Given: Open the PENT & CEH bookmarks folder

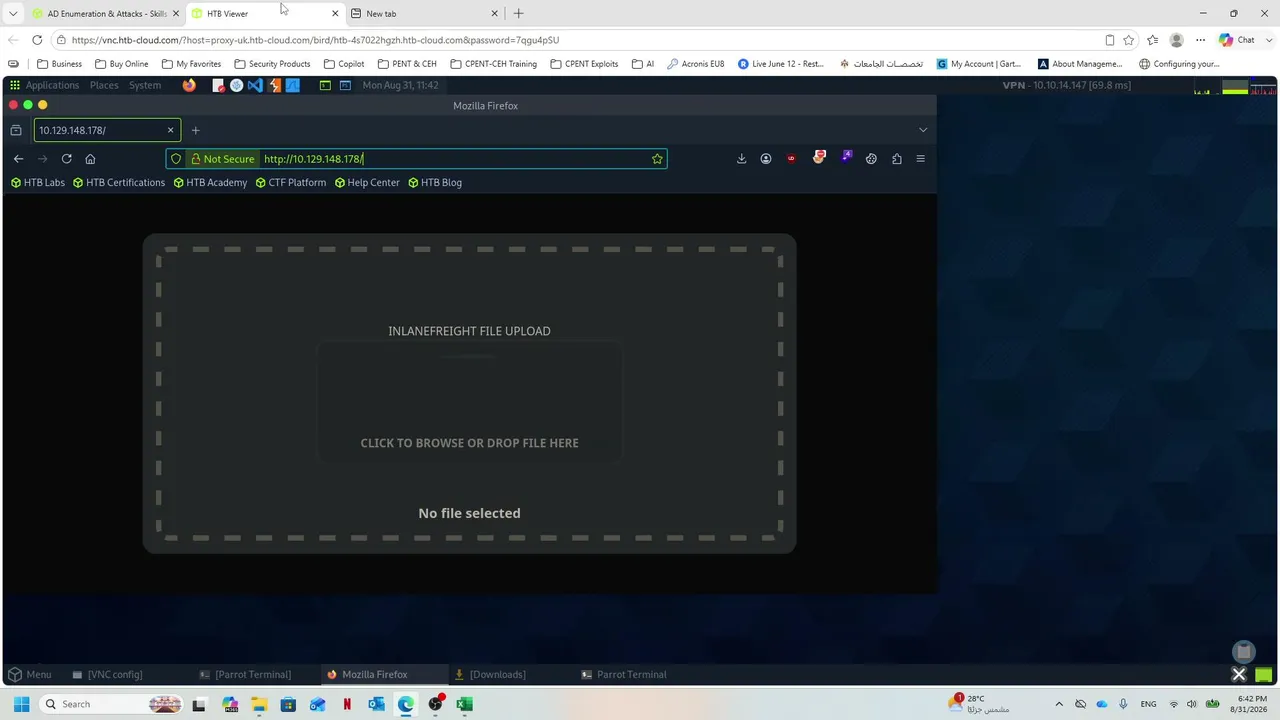Looking at the screenshot, I should pyautogui.click(x=407, y=64).
